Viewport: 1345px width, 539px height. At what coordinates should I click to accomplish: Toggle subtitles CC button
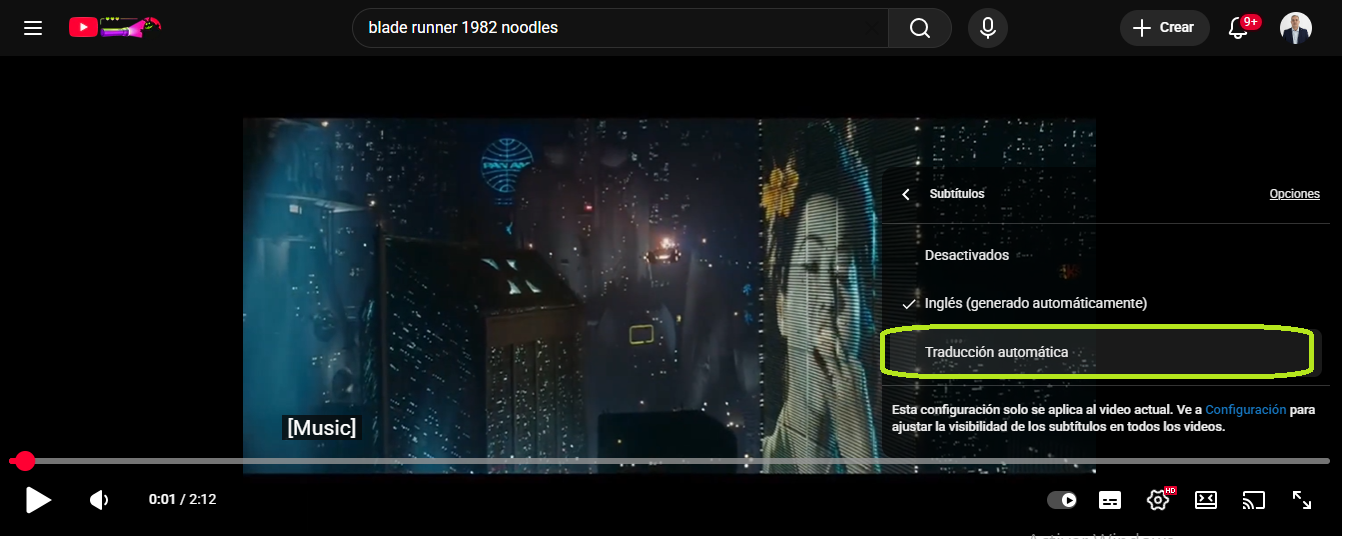1110,500
